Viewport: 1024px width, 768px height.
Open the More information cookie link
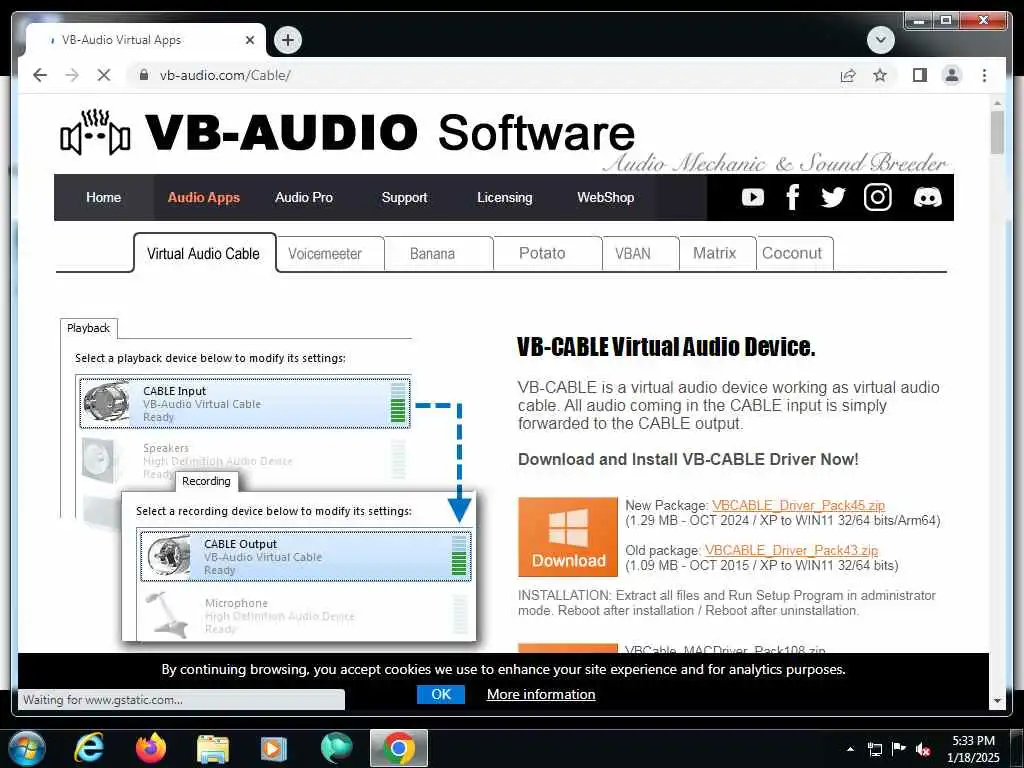[x=541, y=694]
